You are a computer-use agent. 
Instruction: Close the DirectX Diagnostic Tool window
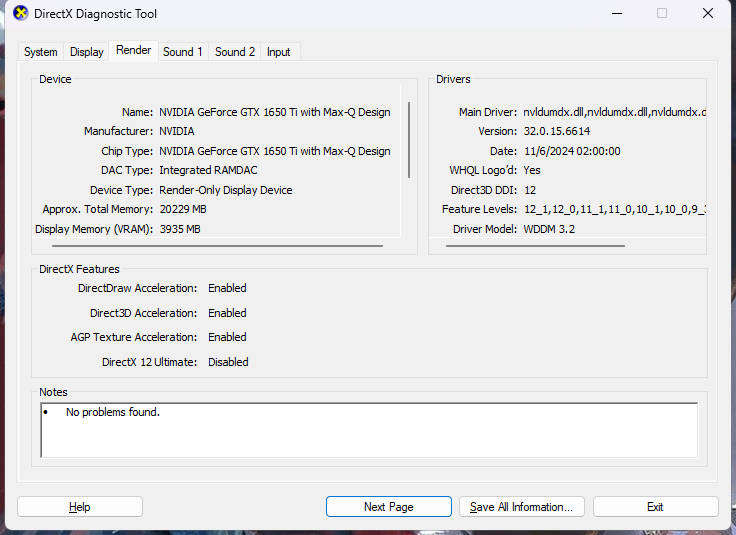(x=708, y=14)
